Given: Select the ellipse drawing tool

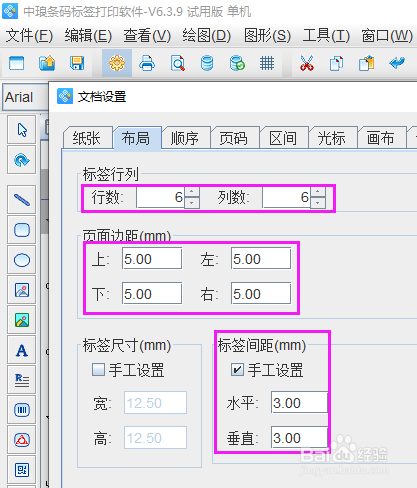Looking at the screenshot, I should pyautogui.click(x=22, y=260).
